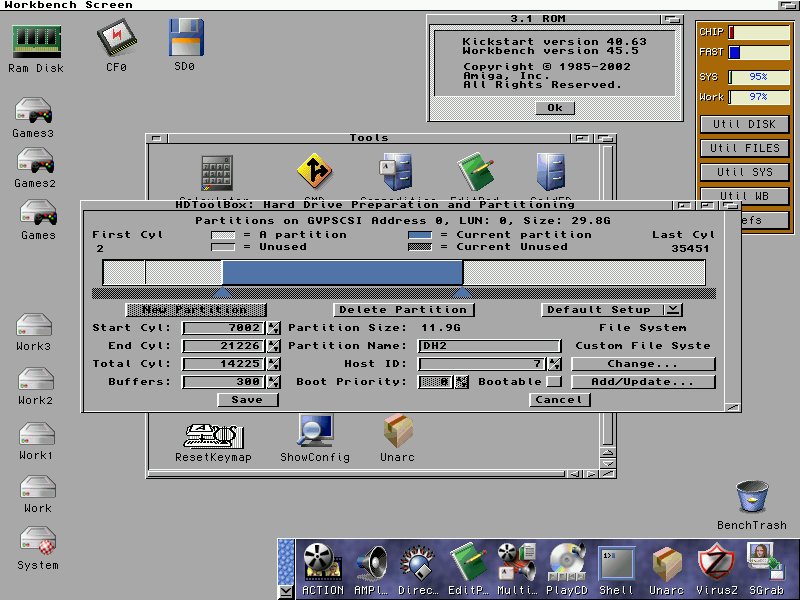Open the Util WB panel button
The height and width of the screenshot is (600, 800).
point(744,195)
